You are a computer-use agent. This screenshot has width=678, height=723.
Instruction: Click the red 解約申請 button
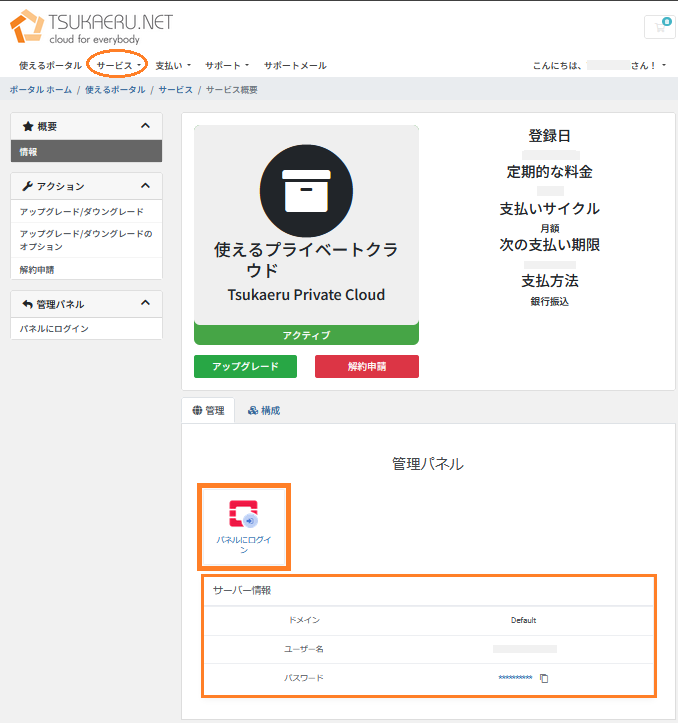click(367, 367)
